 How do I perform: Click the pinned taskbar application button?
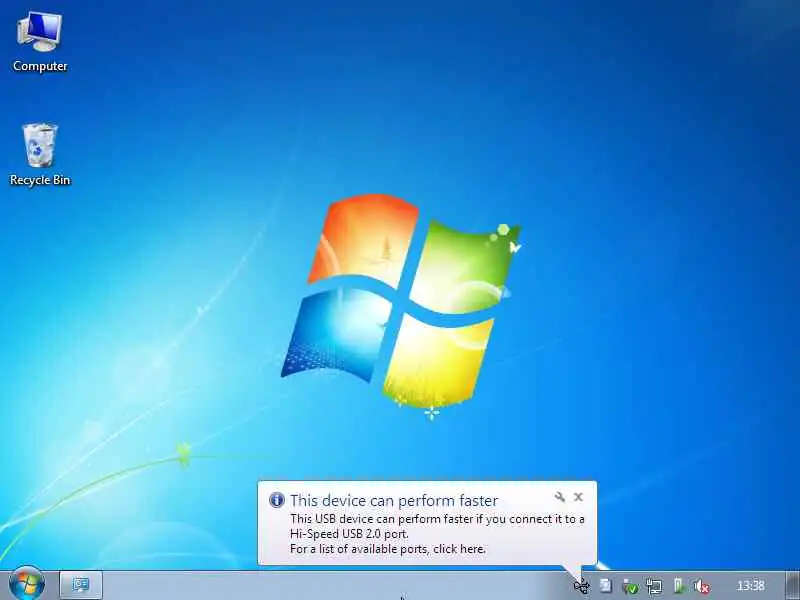click(x=81, y=585)
